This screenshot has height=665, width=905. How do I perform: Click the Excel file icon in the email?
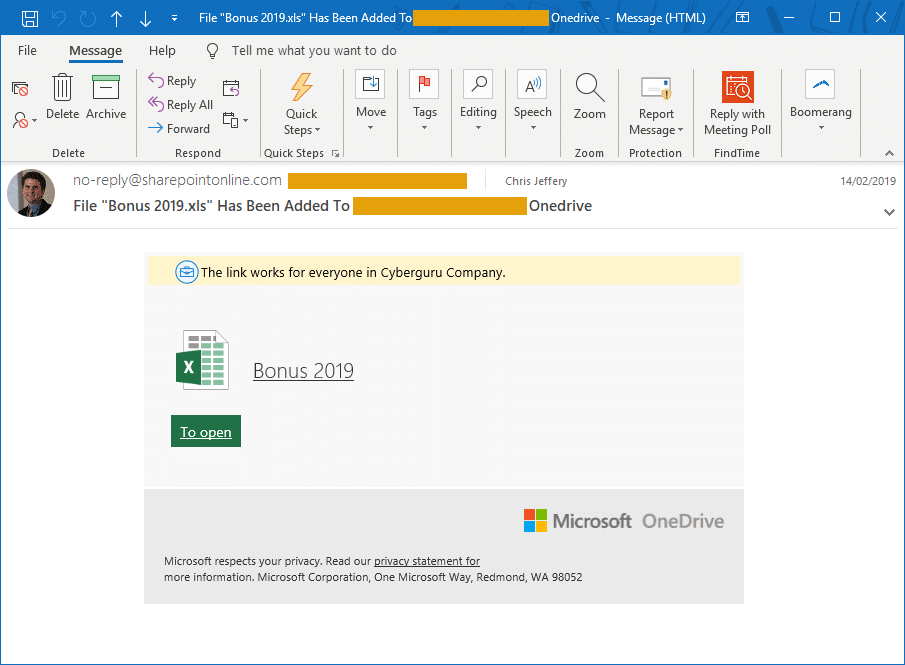203,360
